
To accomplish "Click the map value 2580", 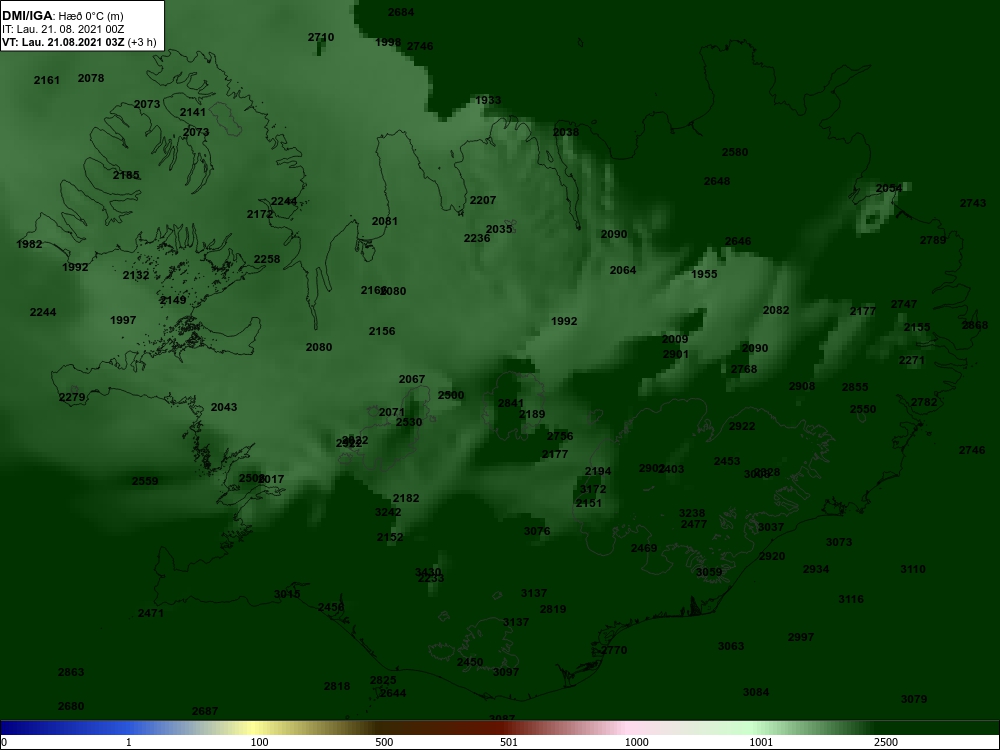I will pyautogui.click(x=735, y=152).
